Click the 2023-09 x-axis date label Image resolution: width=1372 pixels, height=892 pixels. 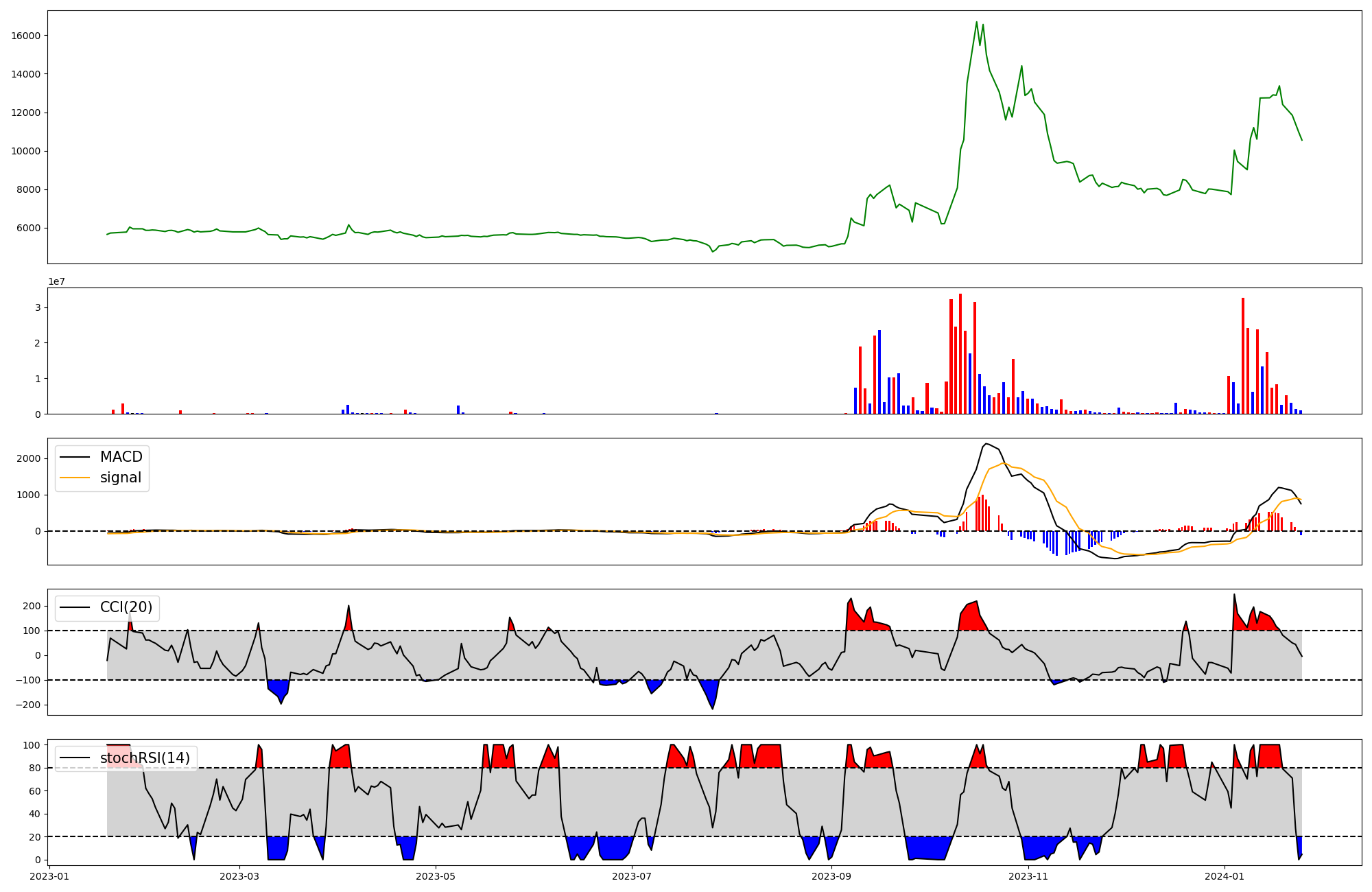(x=831, y=876)
